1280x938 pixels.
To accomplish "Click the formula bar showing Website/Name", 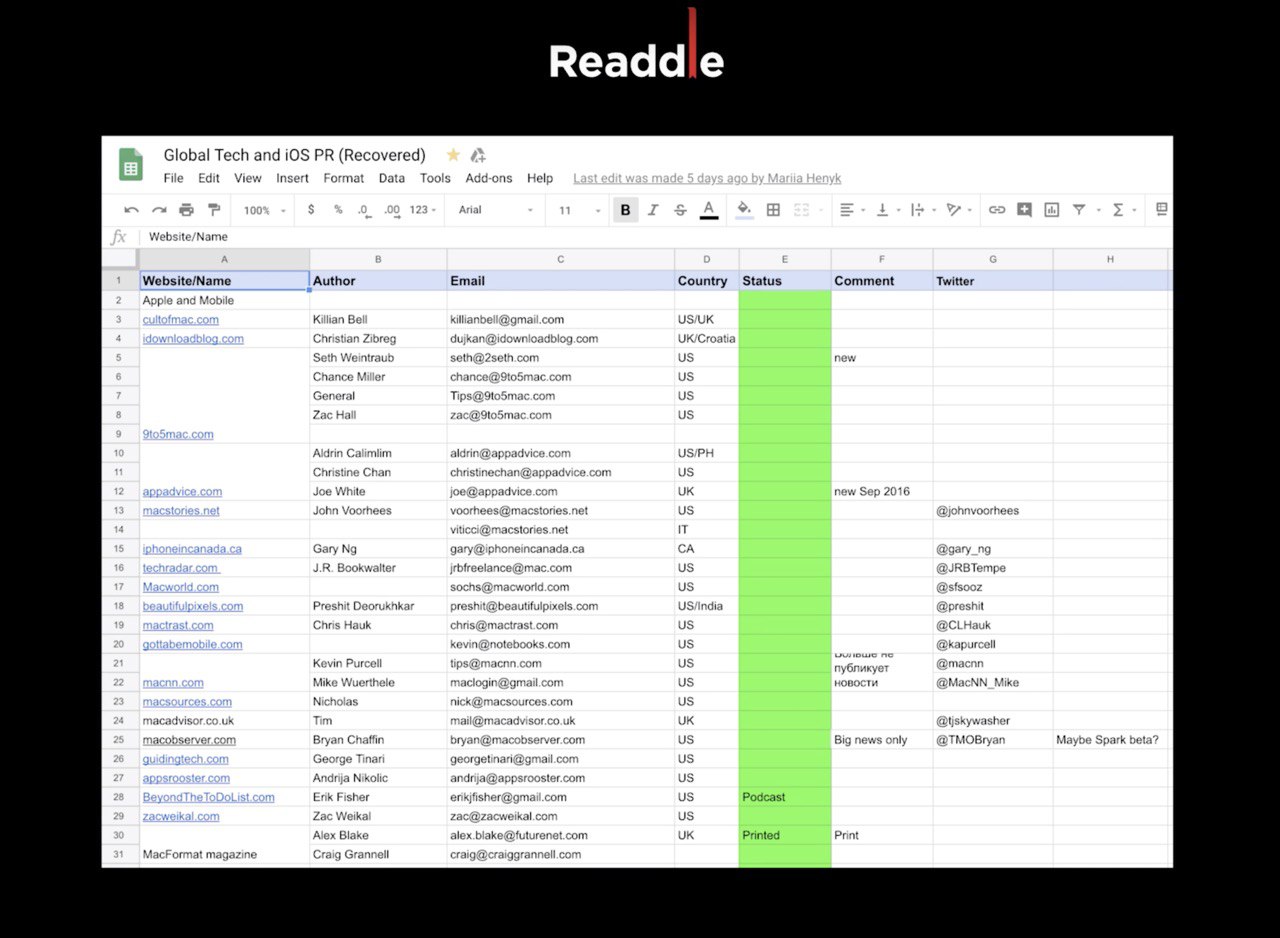I will coord(655,237).
